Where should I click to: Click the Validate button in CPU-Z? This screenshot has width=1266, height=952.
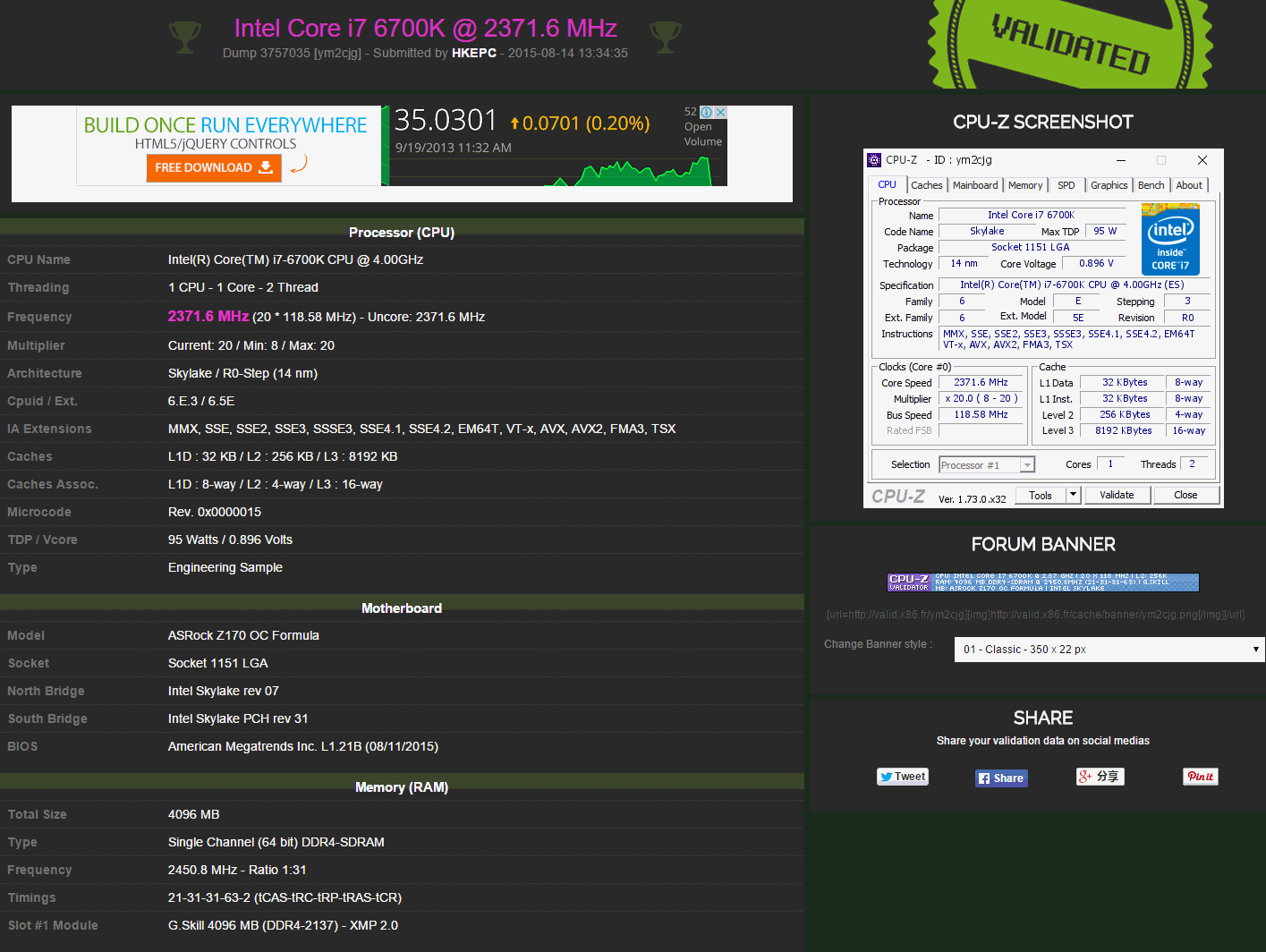point(1117,495)
